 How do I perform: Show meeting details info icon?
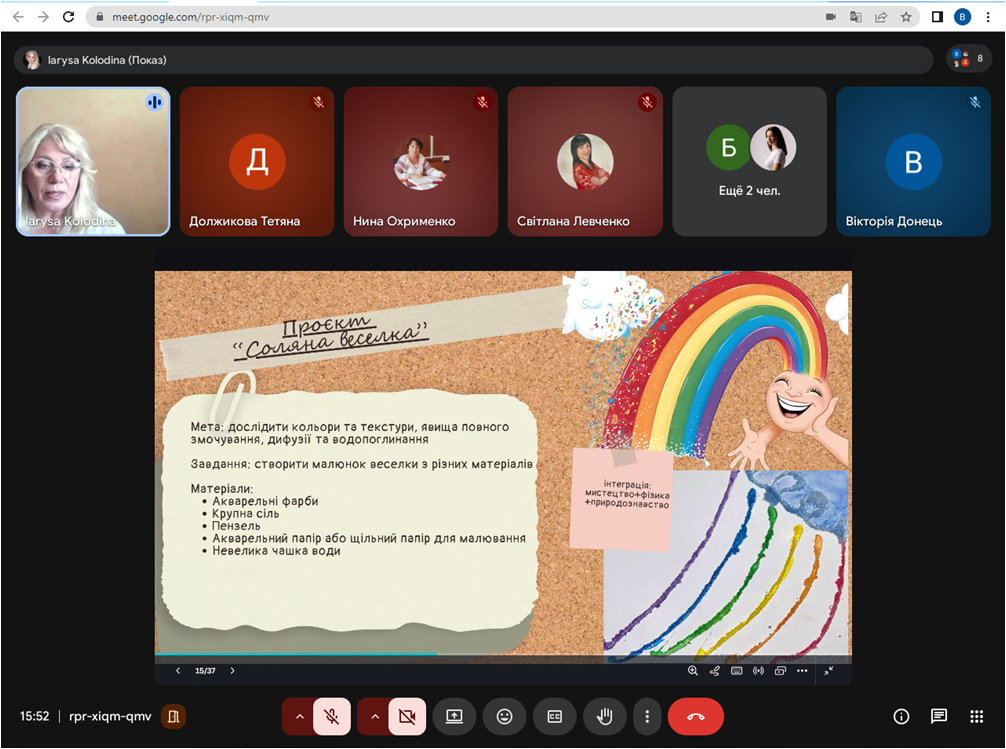point(901,716)
